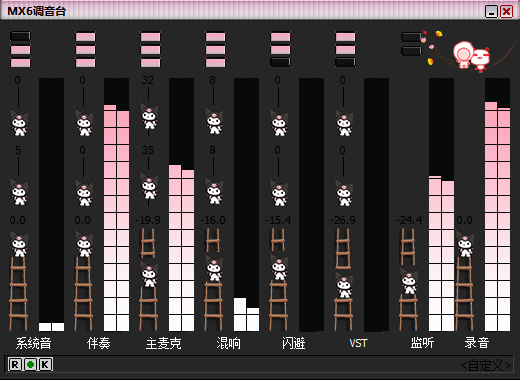Image resolution: width=520 pixels, height=380 pixels.
Task: Click the green dot record icon
Action: click(30, 365)
